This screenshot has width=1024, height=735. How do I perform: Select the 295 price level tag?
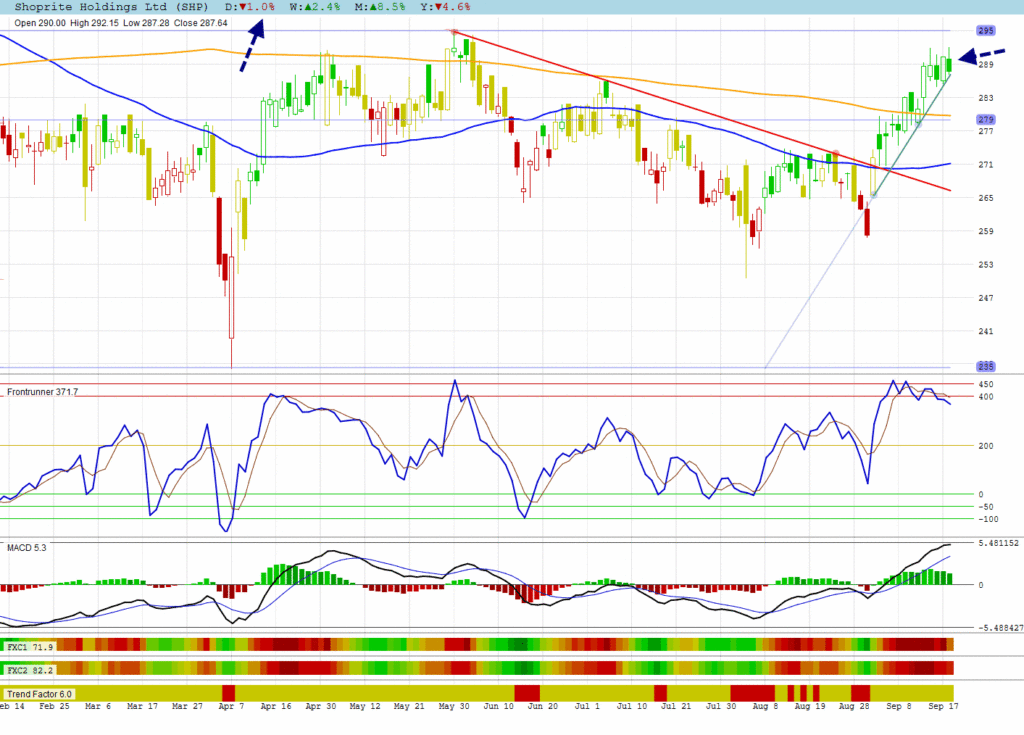pos(985,31)
